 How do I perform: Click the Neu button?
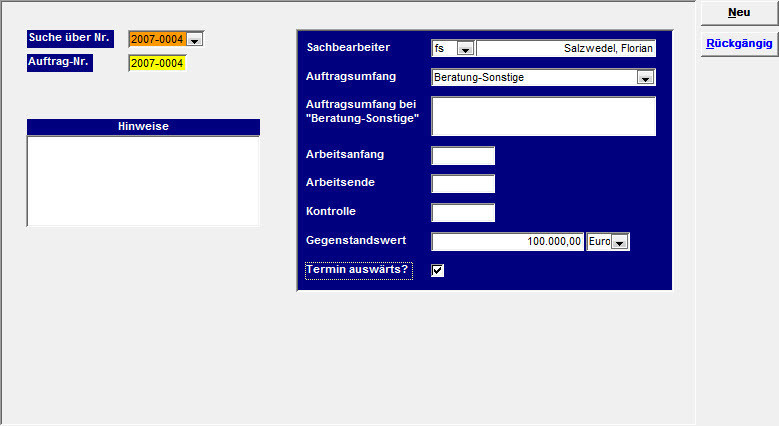[739, 13]
